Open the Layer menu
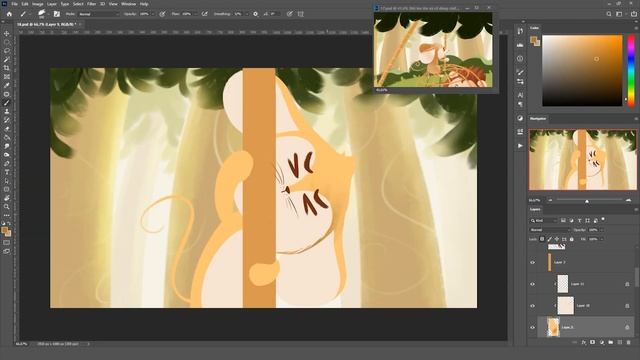Viewport: 640px width, 360px height. 52,4
